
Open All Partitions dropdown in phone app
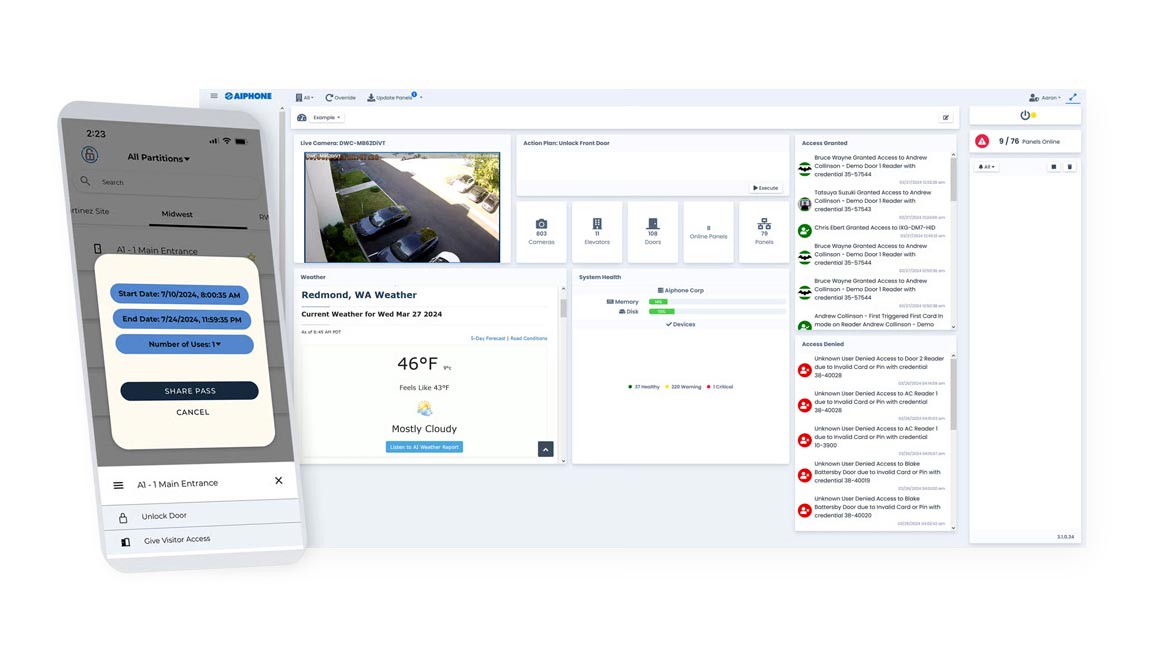coord(158,157)
